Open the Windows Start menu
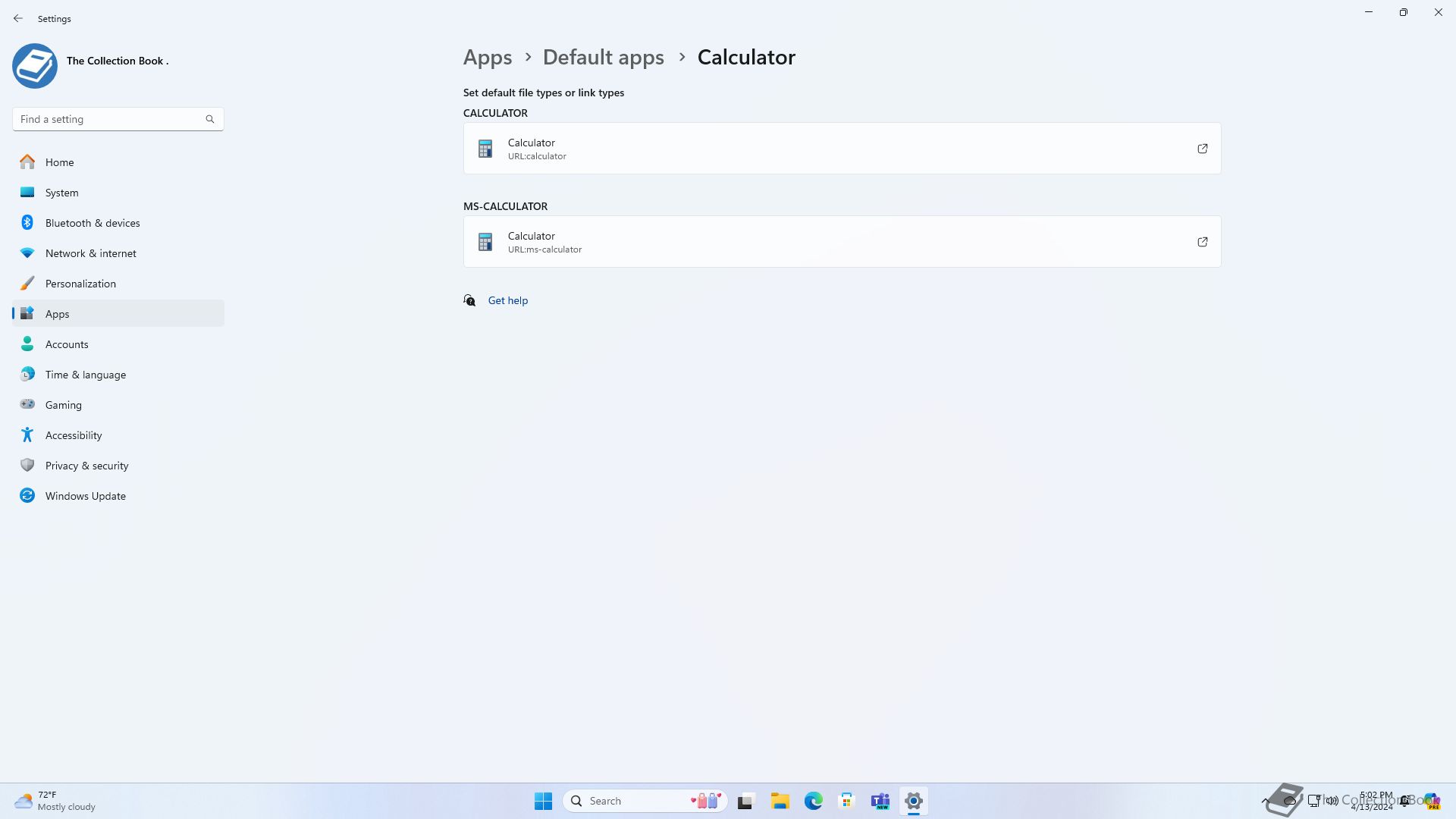Screen dimensions: 1456x819 point(543,801)
